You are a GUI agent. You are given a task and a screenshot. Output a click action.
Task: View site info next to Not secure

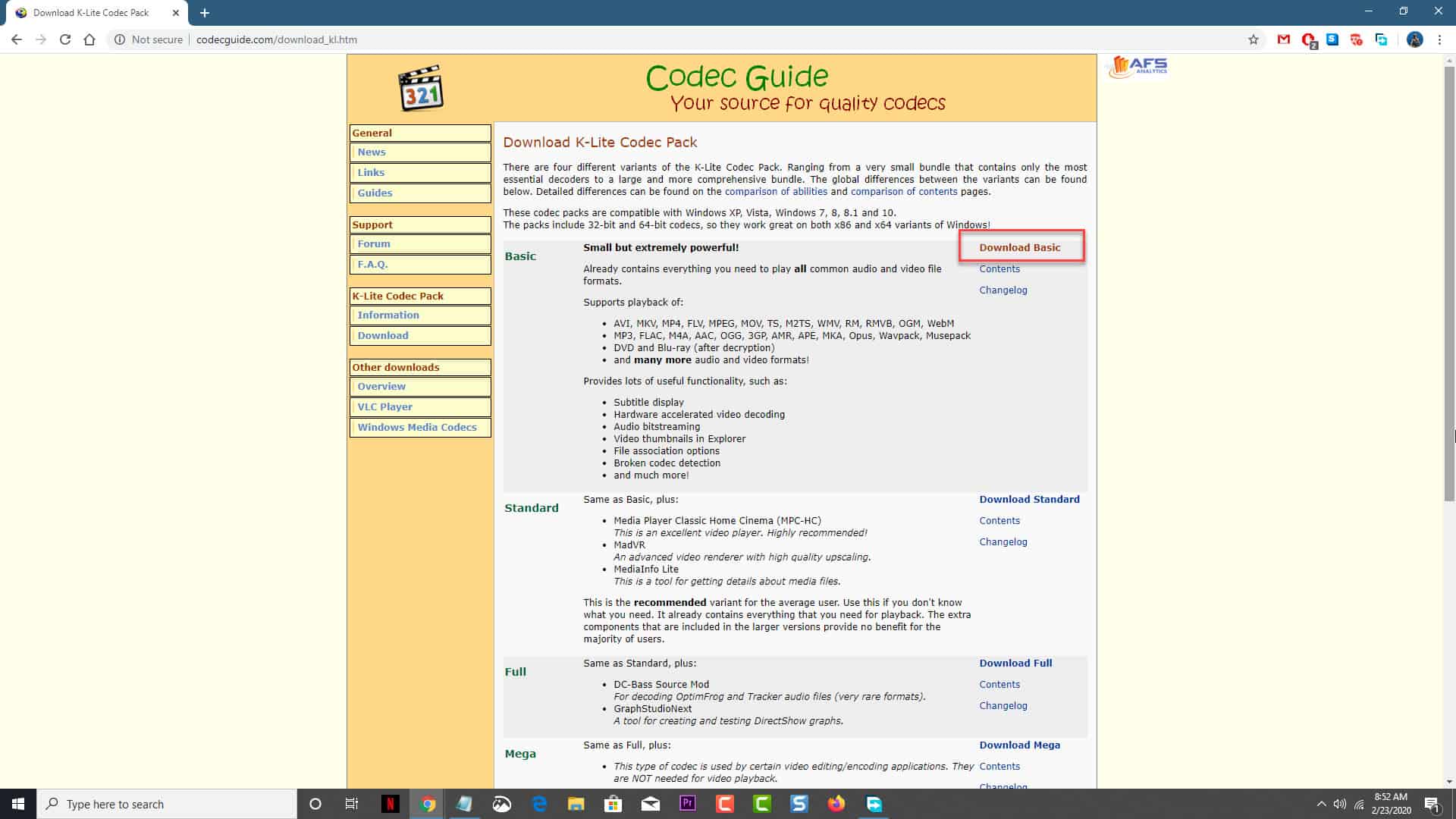(x=119, y=39)
